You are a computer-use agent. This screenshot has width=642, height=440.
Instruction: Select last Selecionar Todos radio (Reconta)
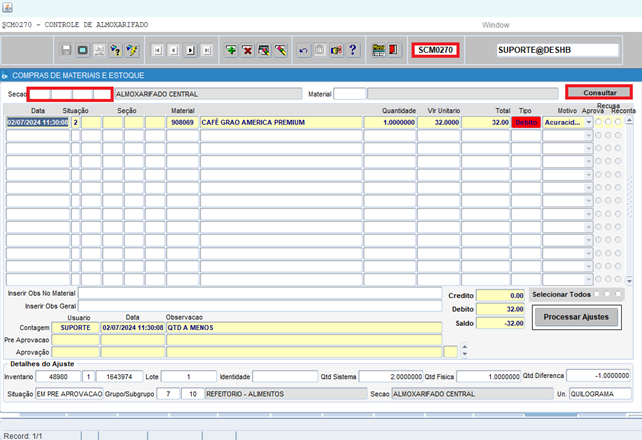[x=617, y=294]
